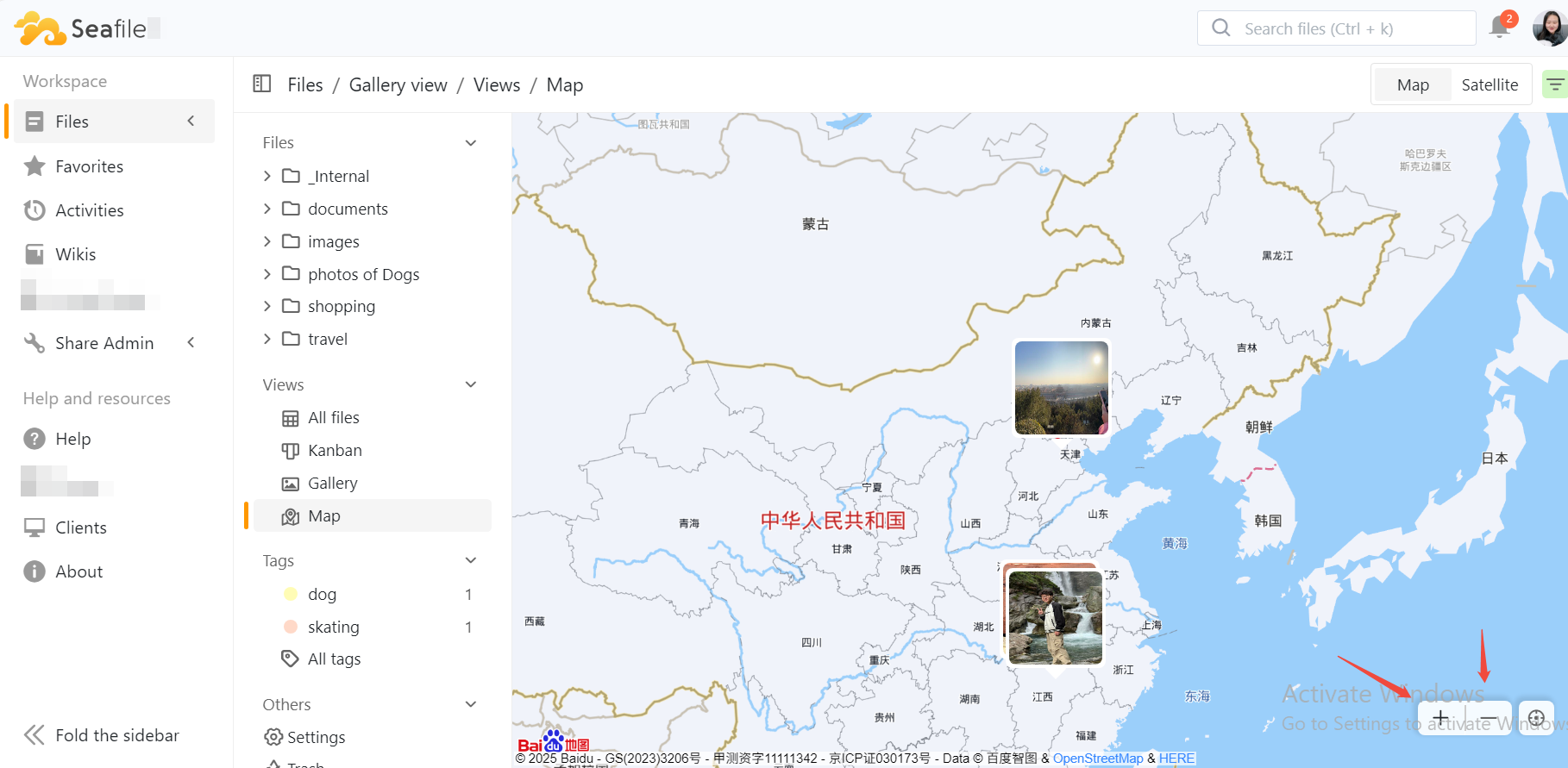Image resolution: width=1568 pixels, height=768 pixels.
Task: Toggle the side panel layout icon
Action: tap(261, 84)
